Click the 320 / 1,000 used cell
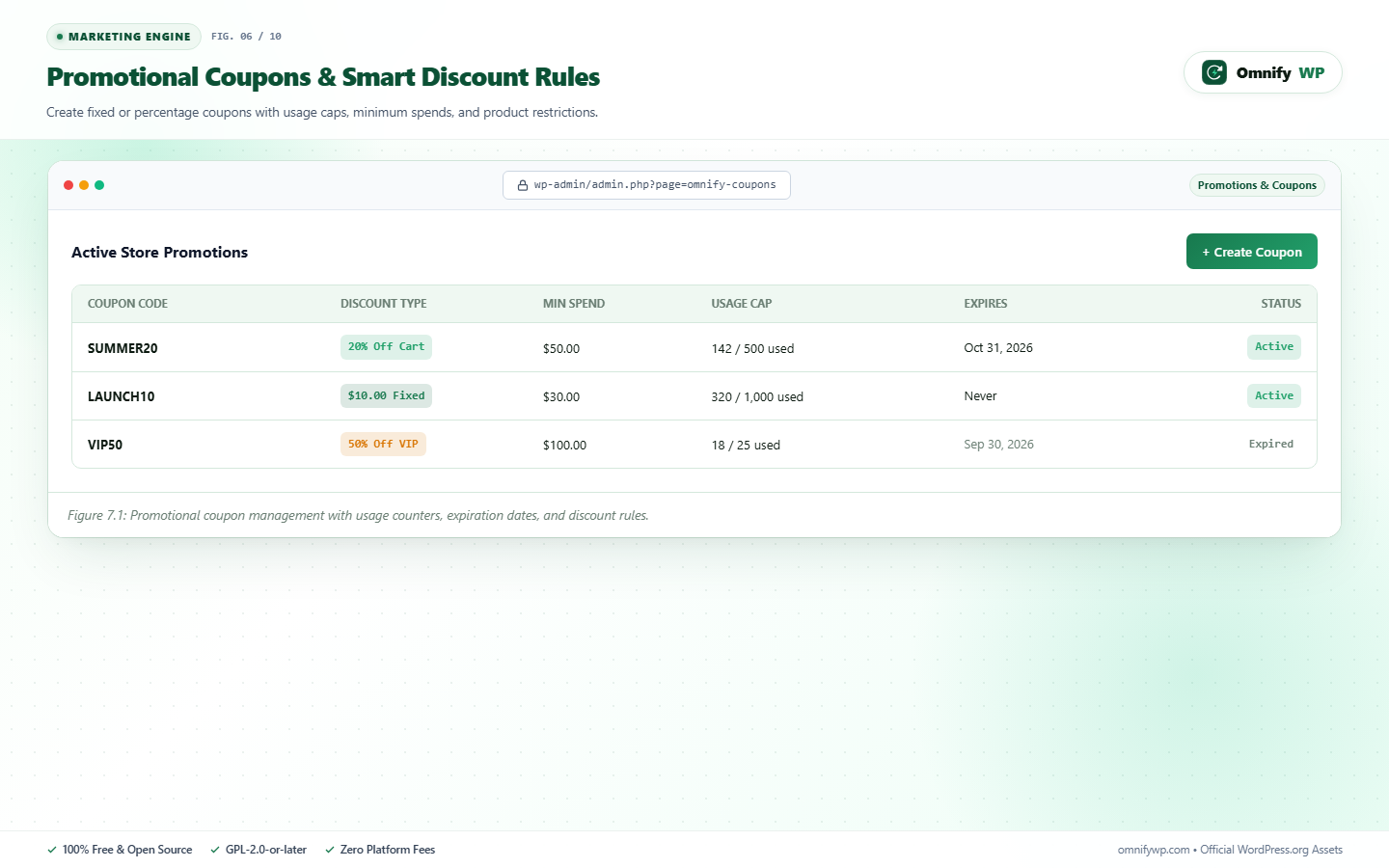 [x=757, y=397]
